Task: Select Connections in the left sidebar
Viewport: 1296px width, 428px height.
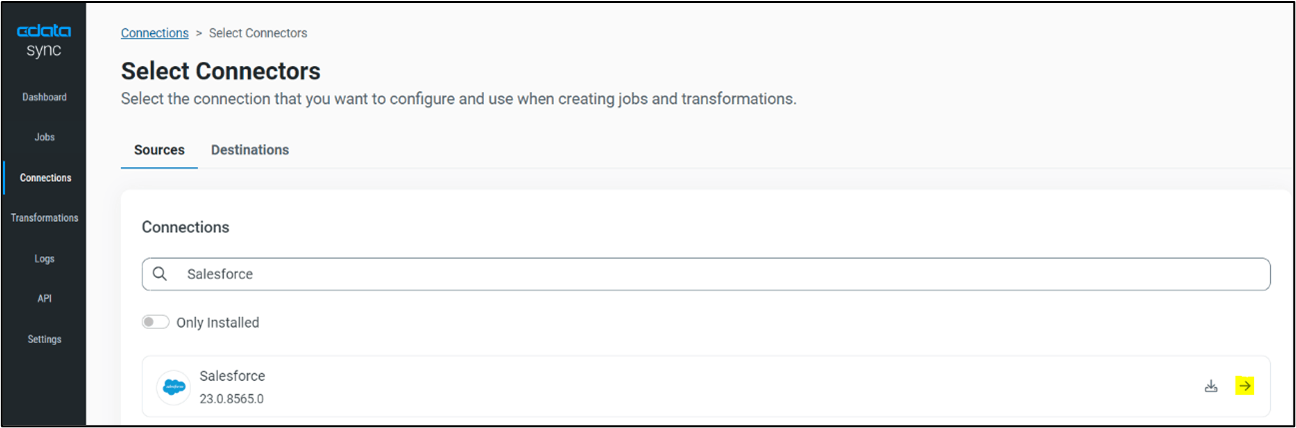Action: [45, 178]
